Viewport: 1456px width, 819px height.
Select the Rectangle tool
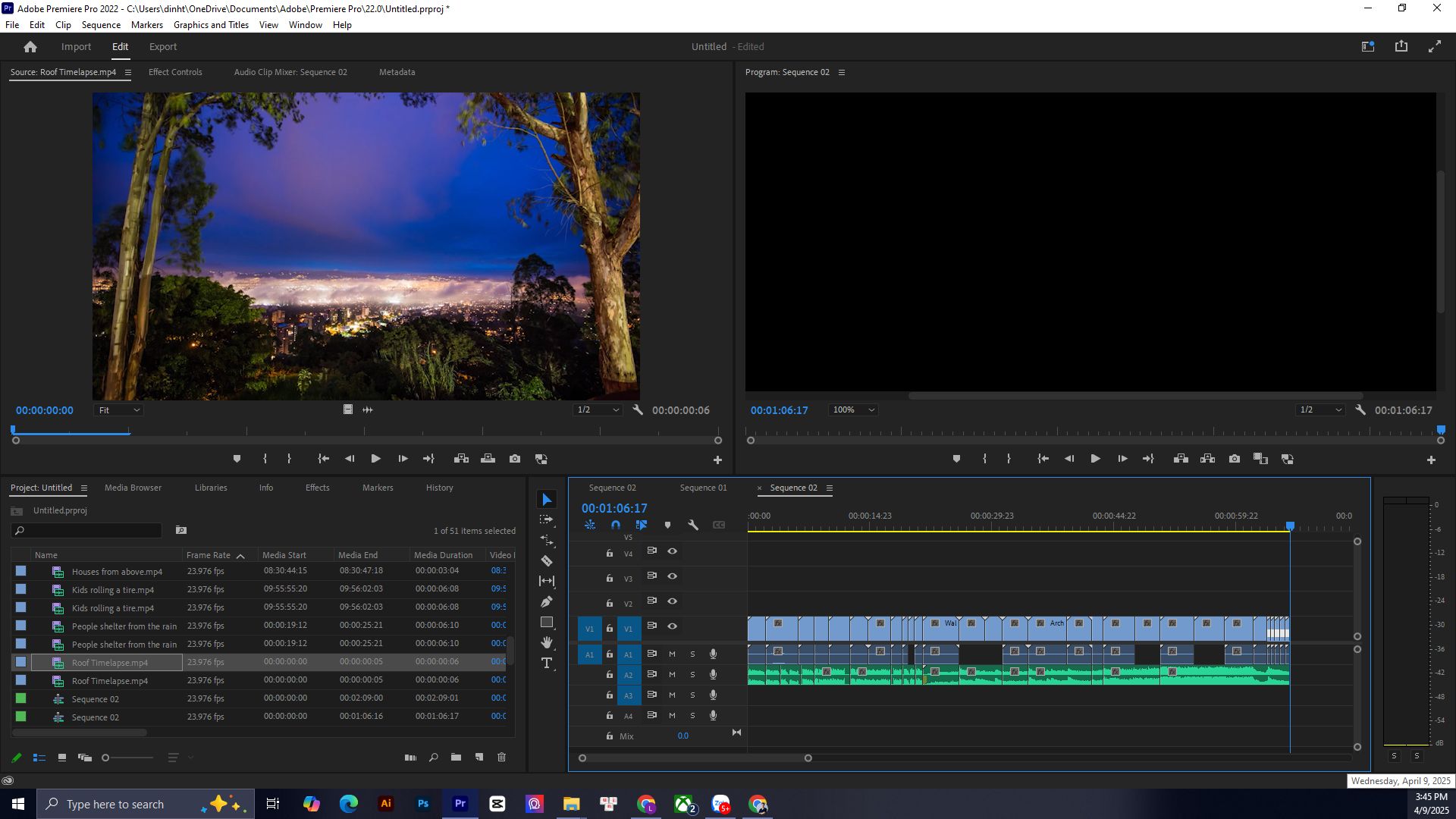[x=546, y=623]
